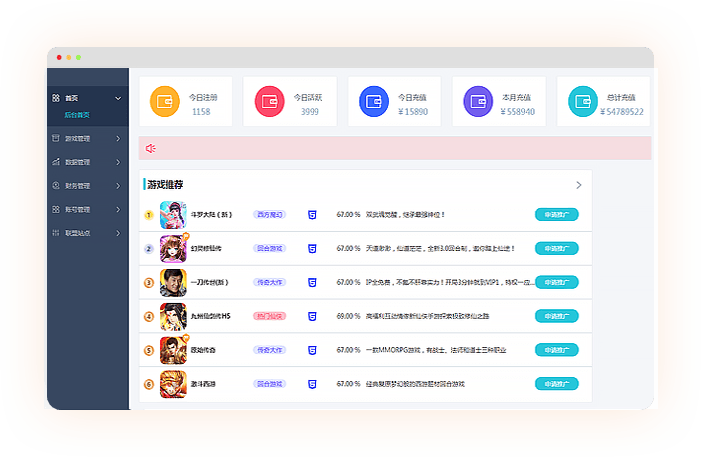
Task: Expand 游戏管理 using its right chevron
Action: 118,139
